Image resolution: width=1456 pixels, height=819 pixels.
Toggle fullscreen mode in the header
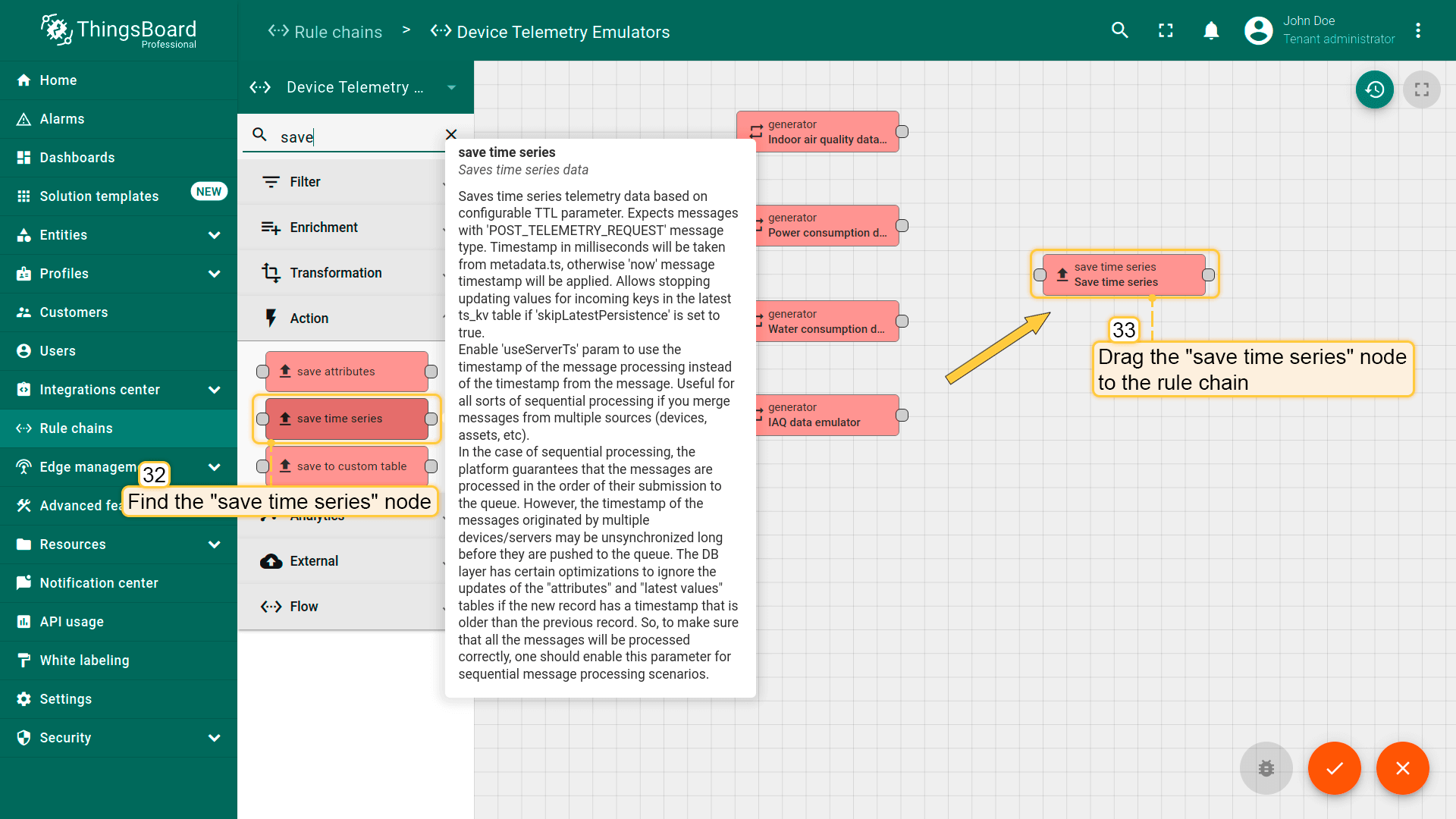tap(1166, 30)
